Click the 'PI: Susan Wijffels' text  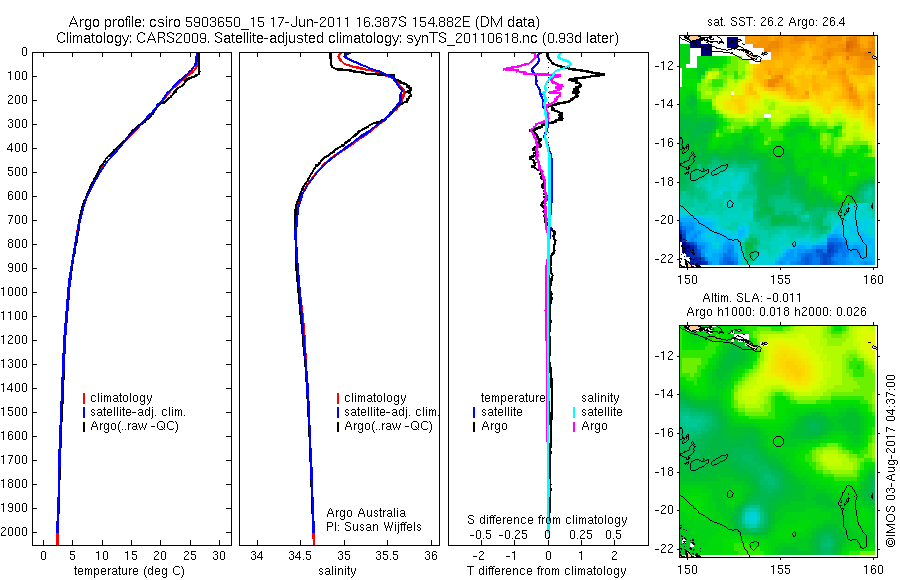(x=374, y=527)
